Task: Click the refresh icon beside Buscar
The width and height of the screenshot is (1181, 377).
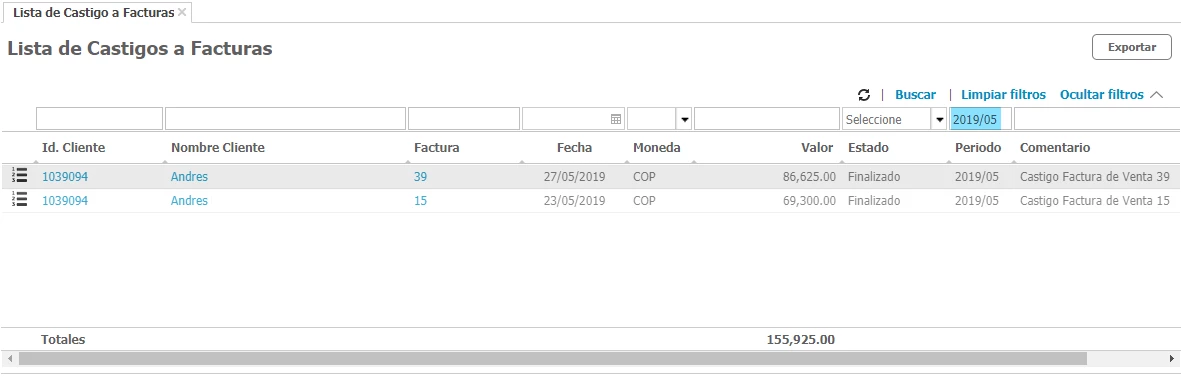Action: [864, 95]
